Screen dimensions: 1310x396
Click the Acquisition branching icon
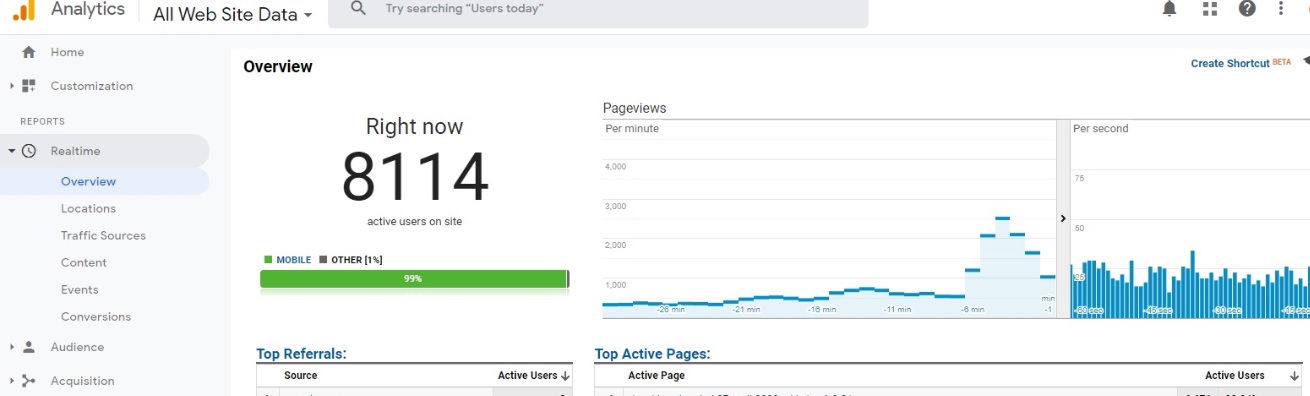click(29, 381)
